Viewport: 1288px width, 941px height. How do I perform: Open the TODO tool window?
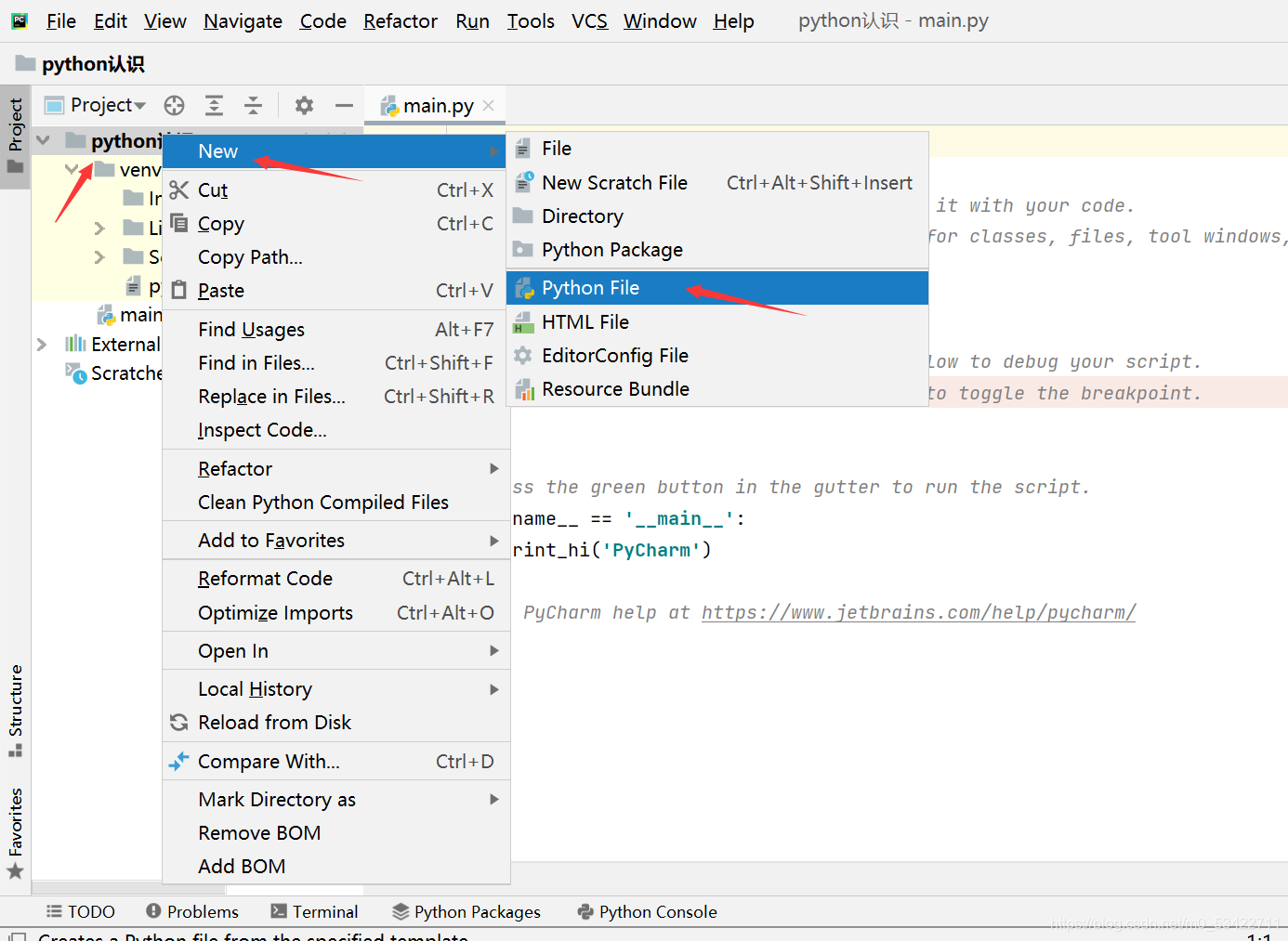coord(81,911)
